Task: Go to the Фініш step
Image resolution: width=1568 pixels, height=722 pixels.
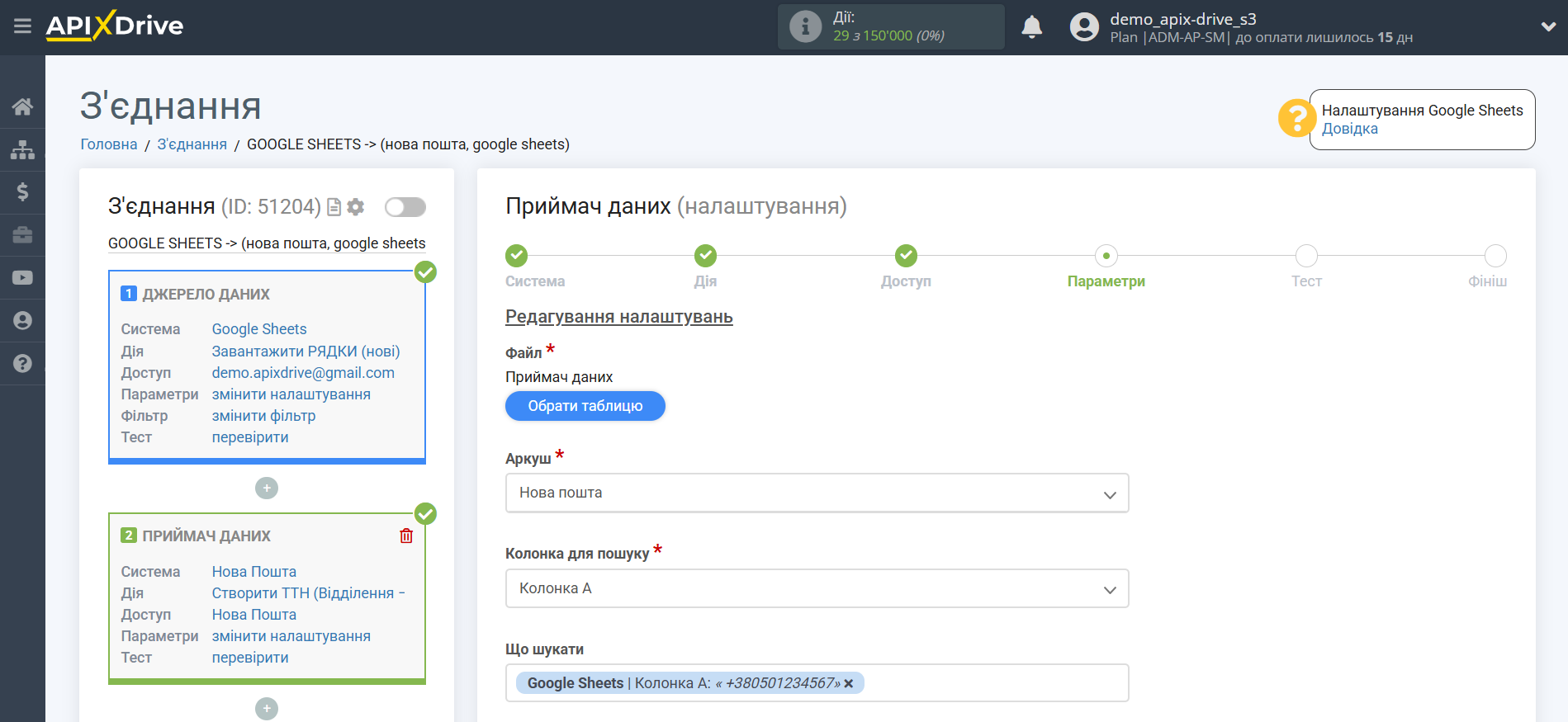Action: point(1495,256)
